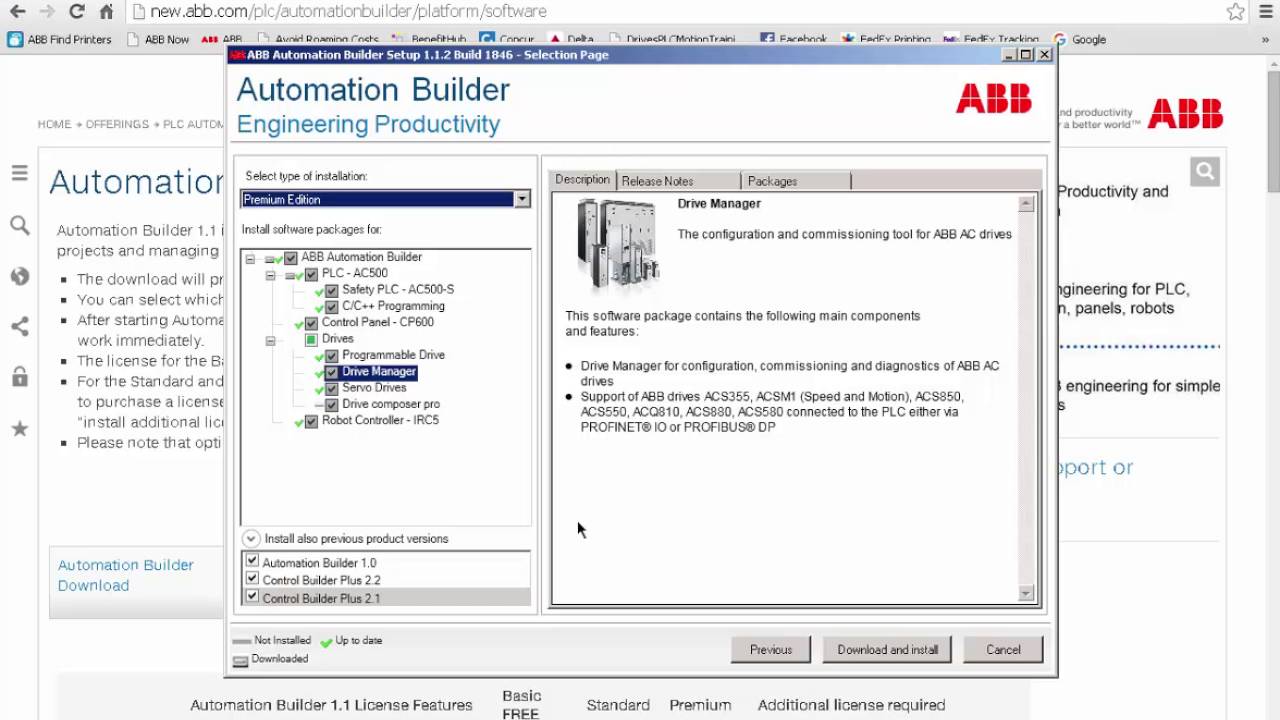The width and height of the screenshot is (1280, 720).
Task: Cancel the Automation Builder setup
Action: point(1003,650)
